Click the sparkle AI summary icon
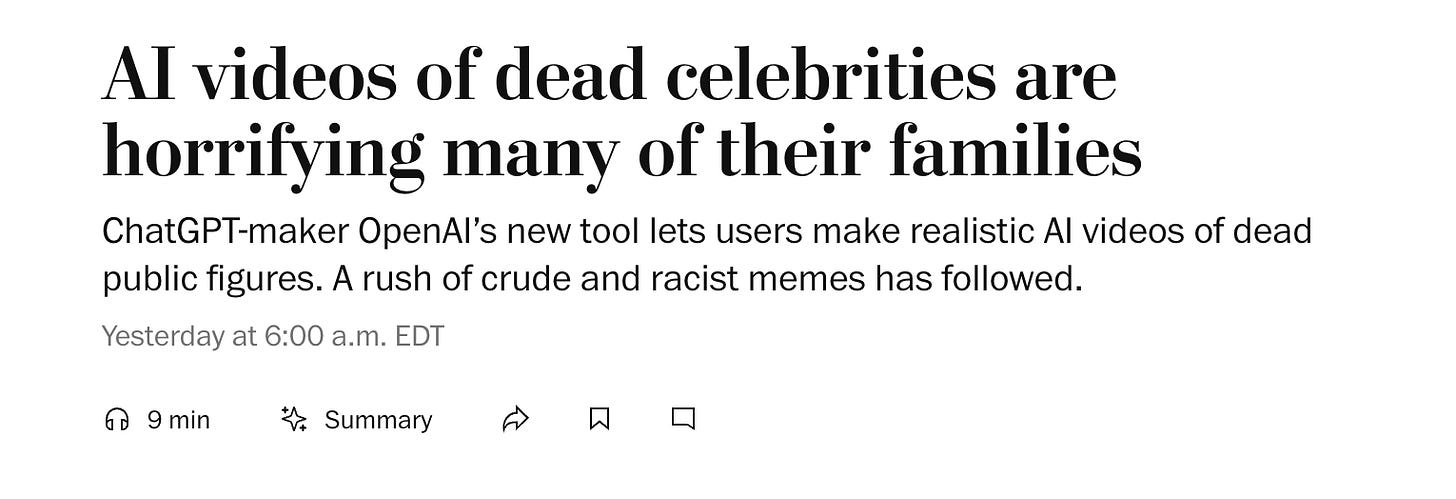The width and height of the screenshot is (1456, 499). tap(293, 420)
